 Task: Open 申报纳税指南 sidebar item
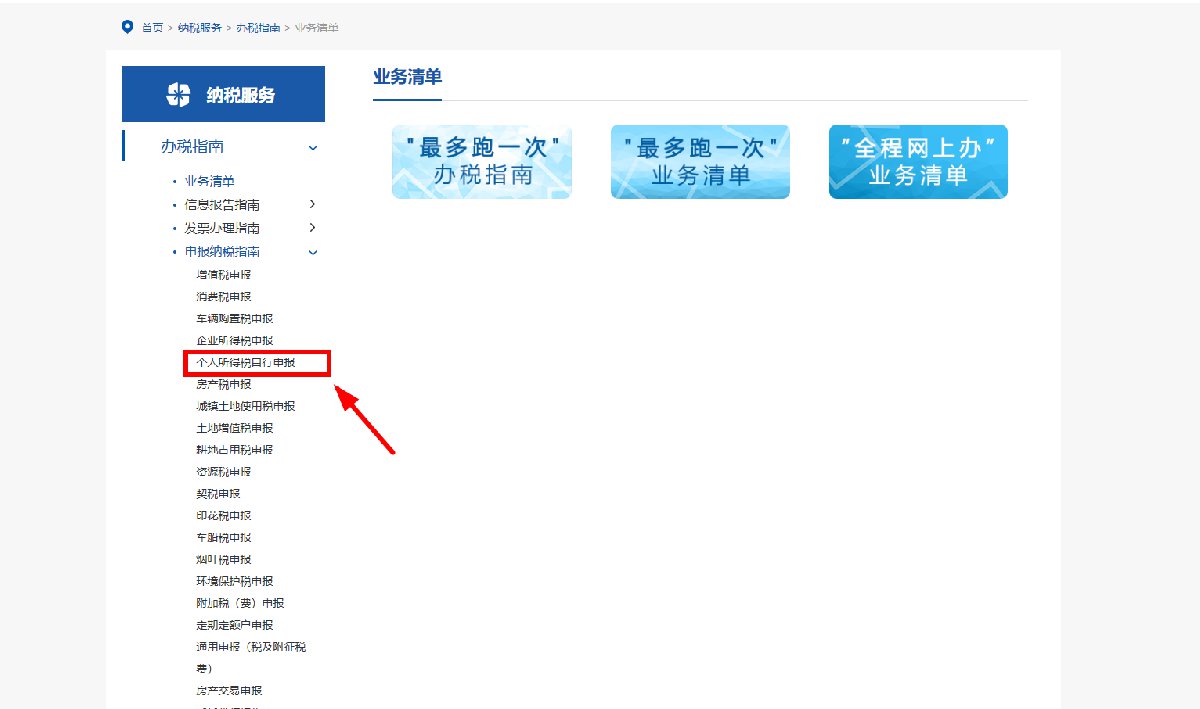point(222,252)
